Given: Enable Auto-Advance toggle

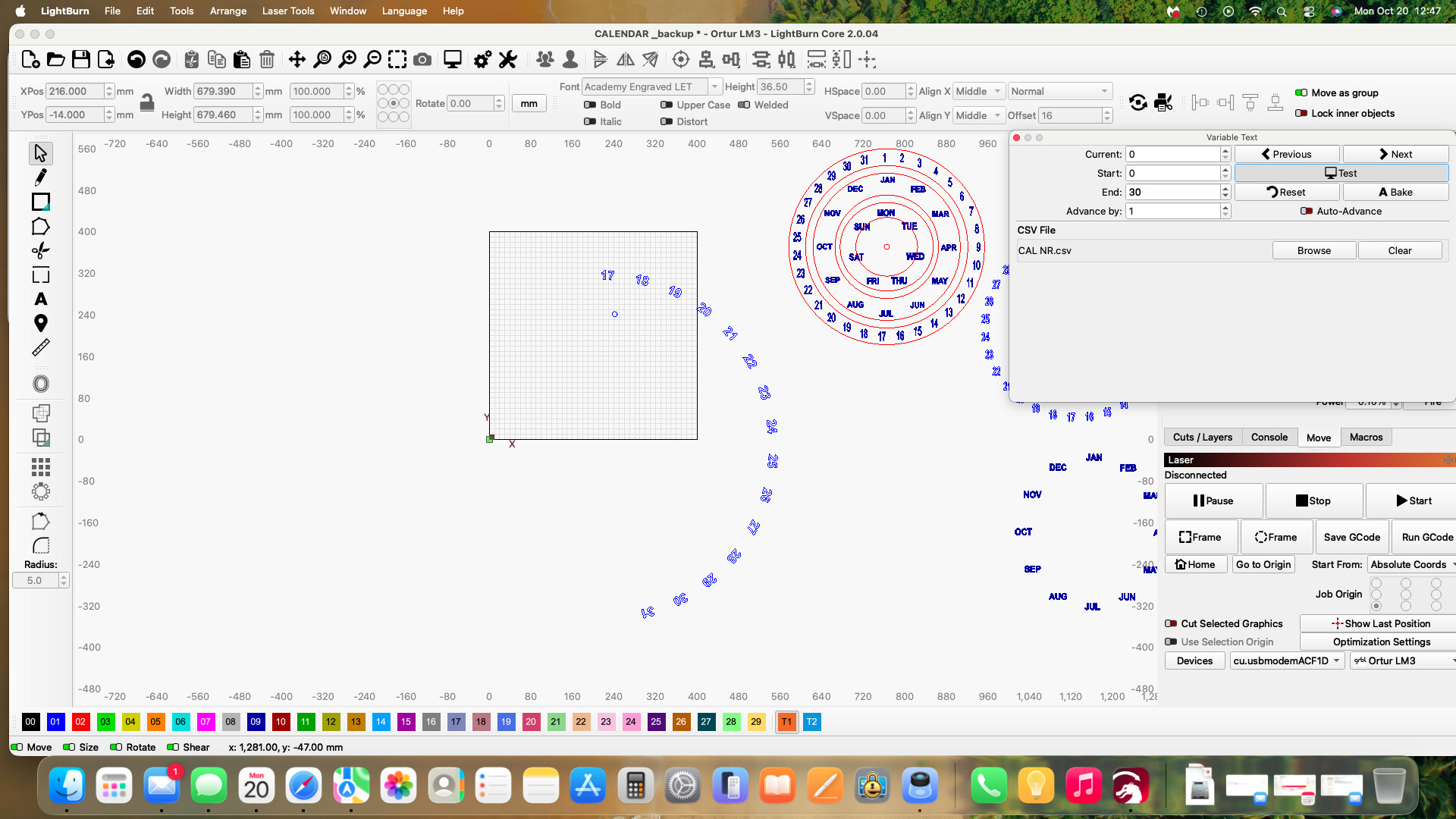Looking at the screenshot, I should click(1307, 212).
